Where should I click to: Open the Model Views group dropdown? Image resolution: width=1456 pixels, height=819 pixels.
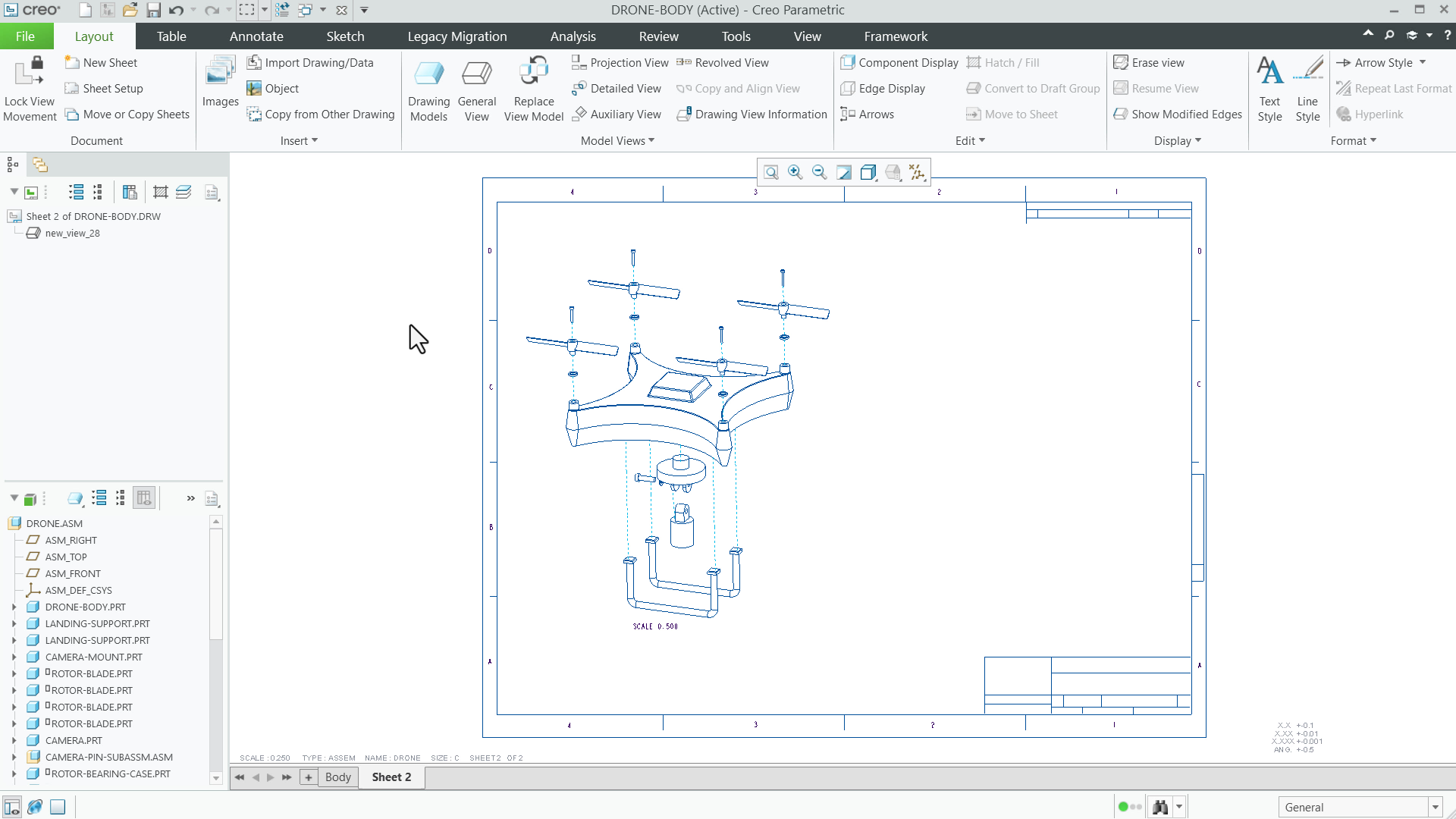point(617,140)
